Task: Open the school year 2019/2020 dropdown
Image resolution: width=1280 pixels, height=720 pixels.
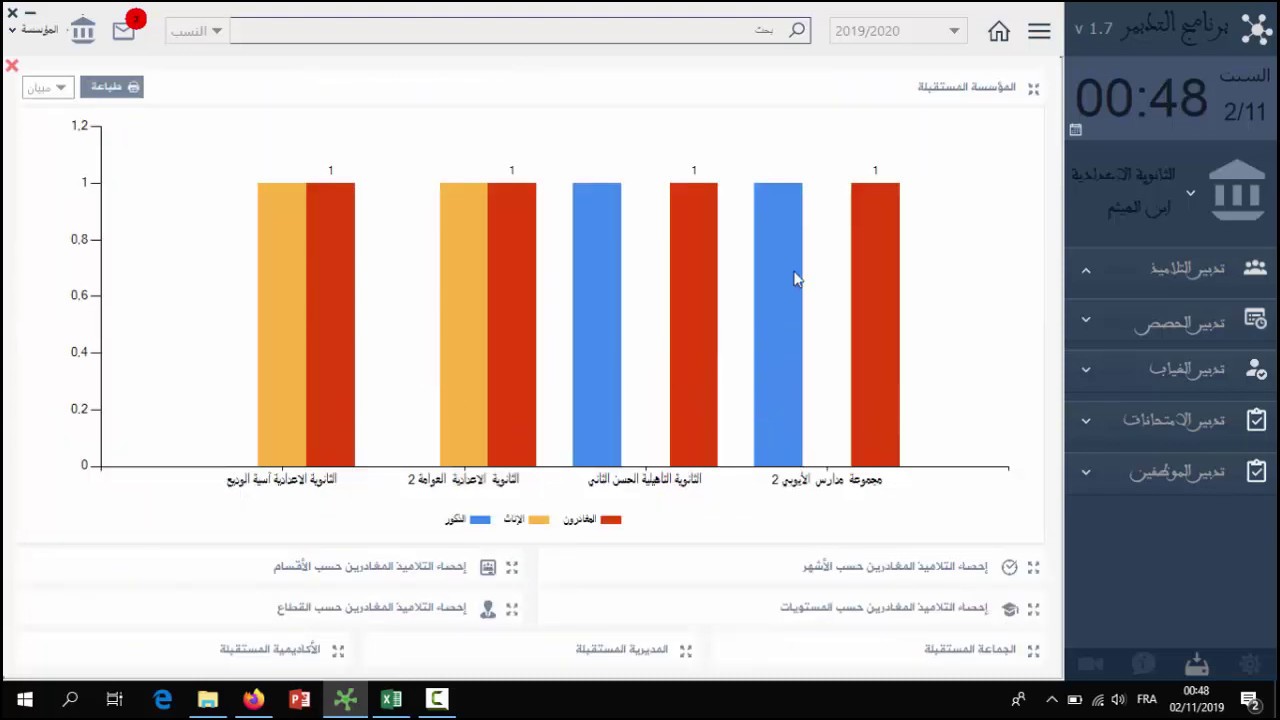Action: [897, 31]
